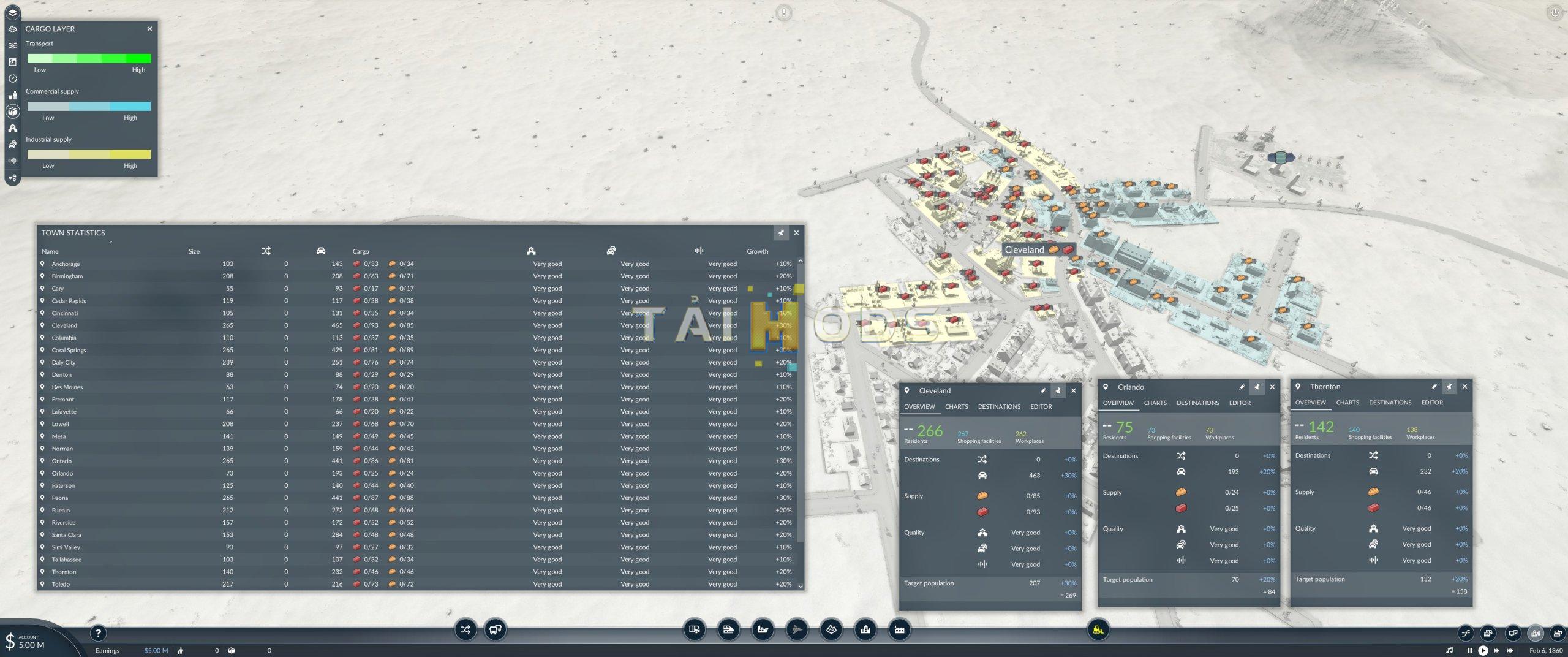Click the help question mark button
This screenshot has width=1568, height=657.
click(x=98, y=634)
